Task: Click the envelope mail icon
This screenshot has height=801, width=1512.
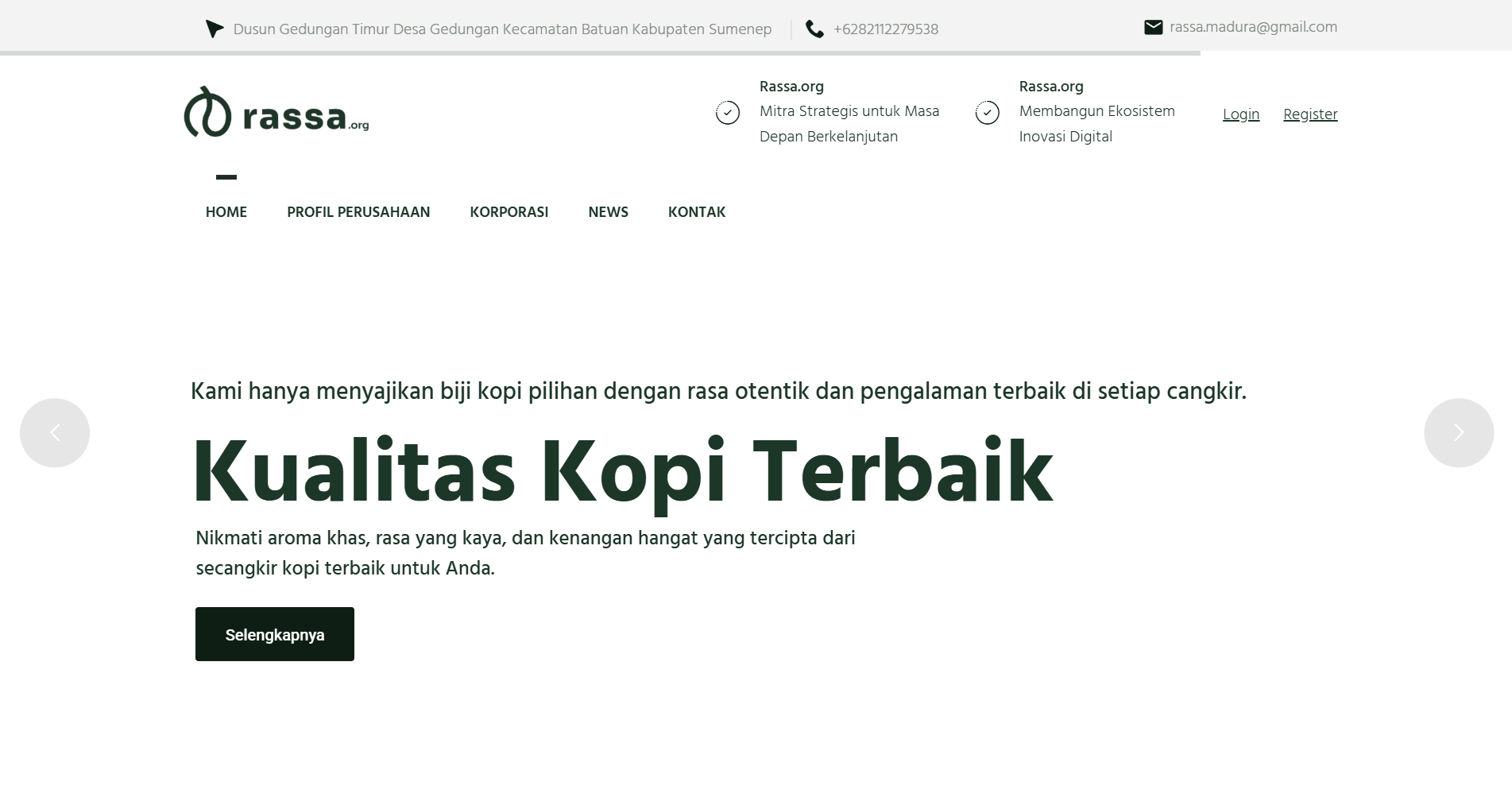Action: (1153, 27)
